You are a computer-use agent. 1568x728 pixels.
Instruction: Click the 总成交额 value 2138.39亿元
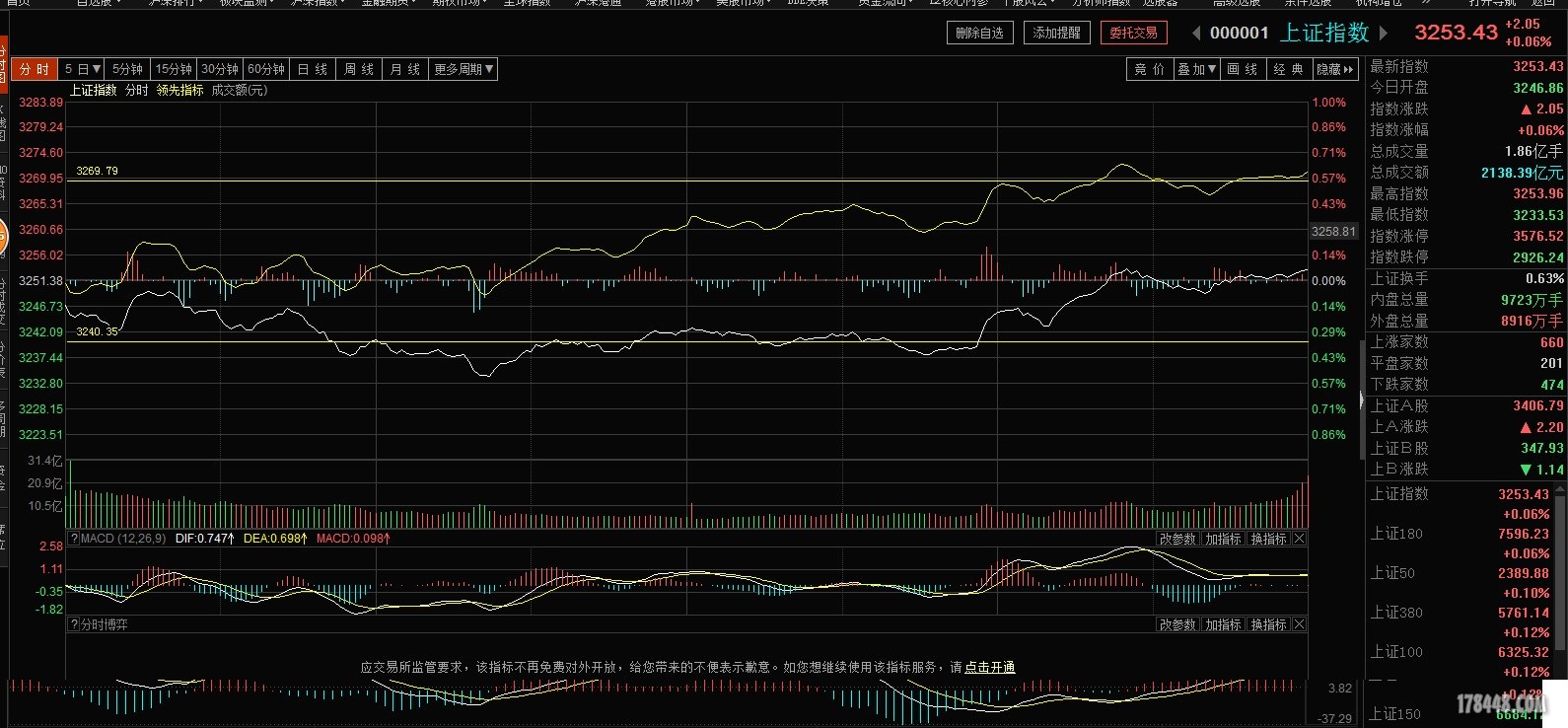(x=1522, y=173)
